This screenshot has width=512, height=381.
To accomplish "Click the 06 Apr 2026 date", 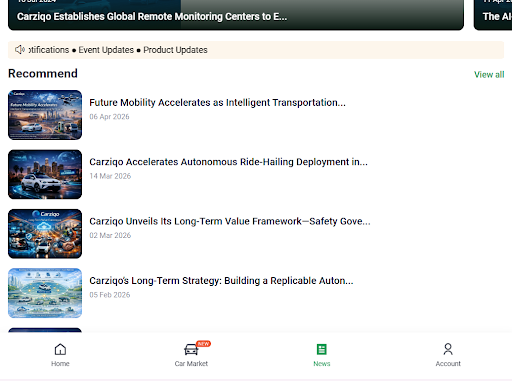I will [109, 117].
